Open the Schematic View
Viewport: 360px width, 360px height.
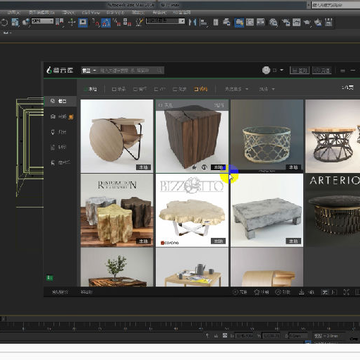(261, 22)
